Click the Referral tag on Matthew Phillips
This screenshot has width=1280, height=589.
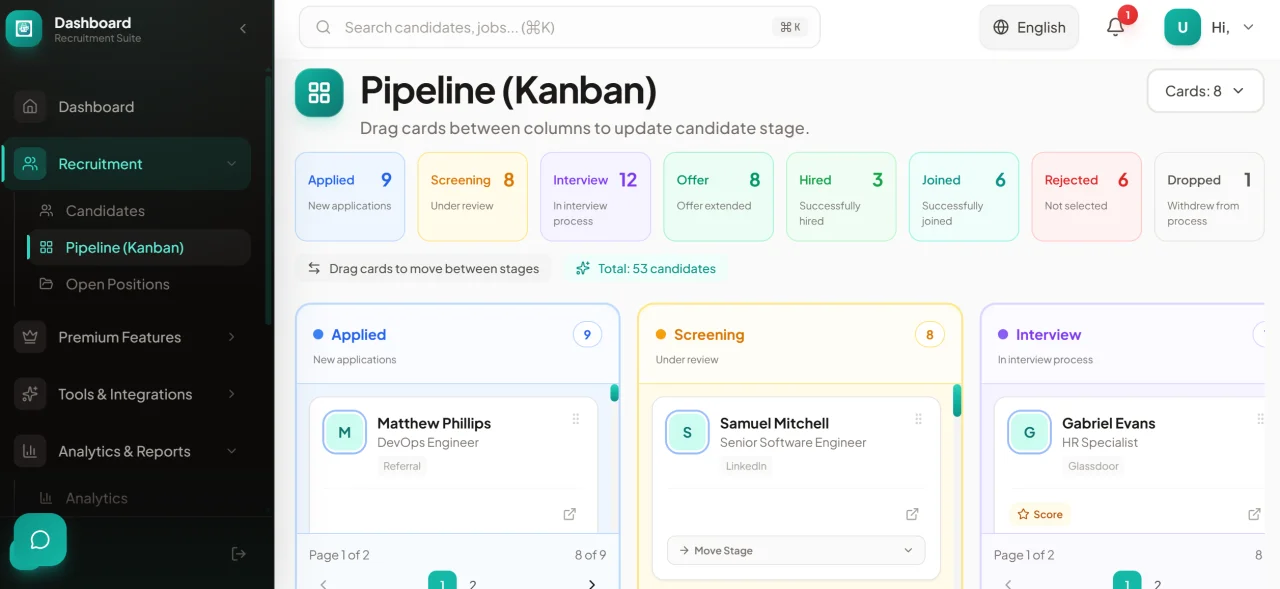coord(402,466)
